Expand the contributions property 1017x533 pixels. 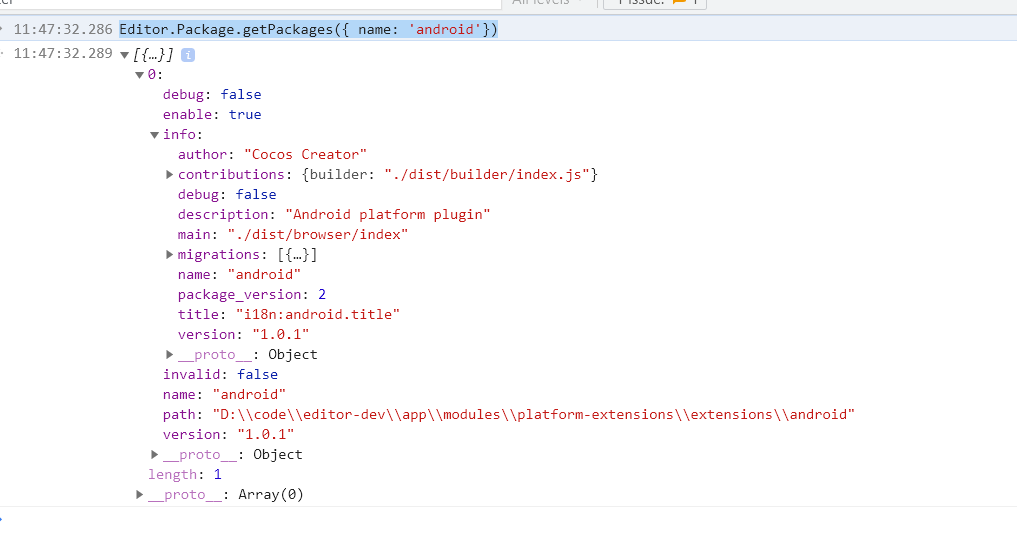tap(169, 174)
